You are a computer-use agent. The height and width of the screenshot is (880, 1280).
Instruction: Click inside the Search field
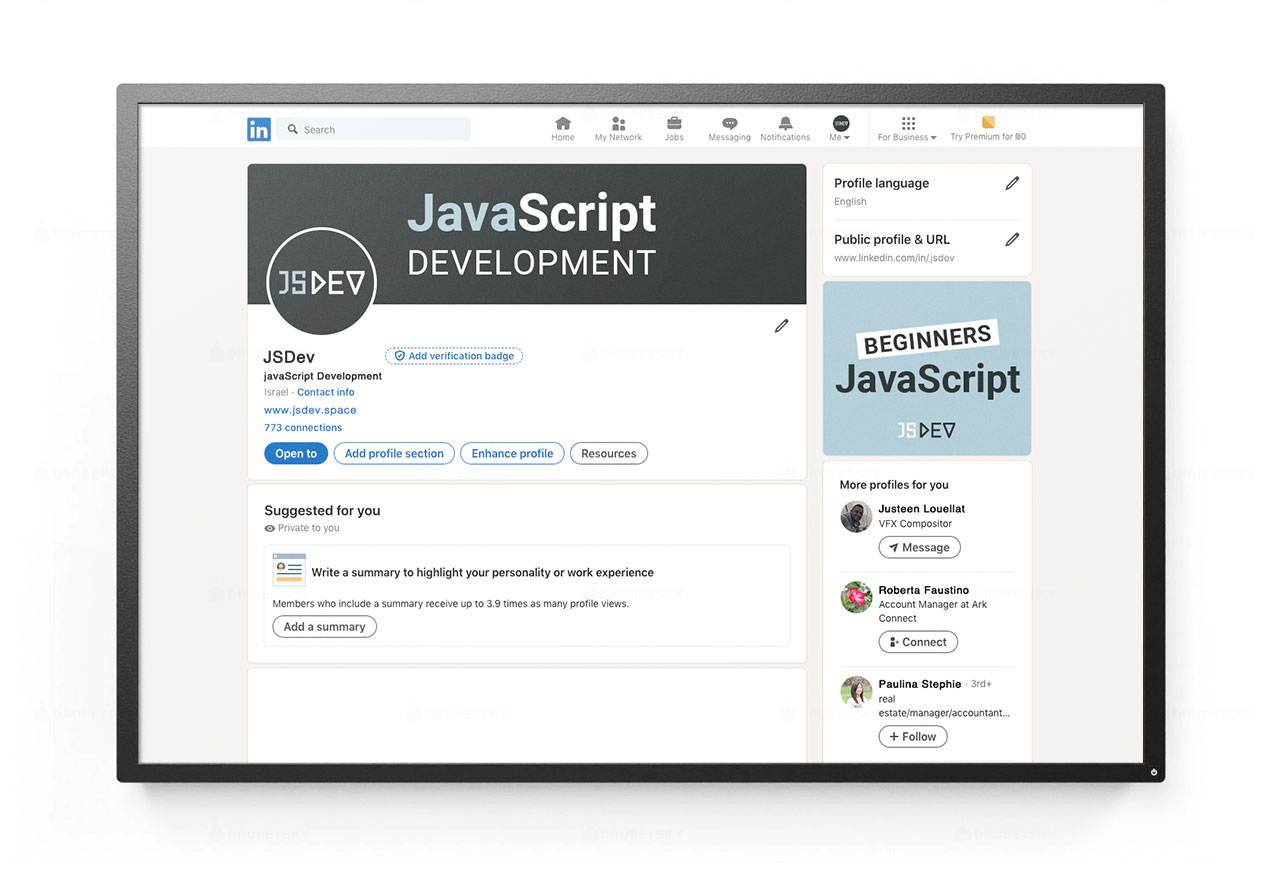click(x=374, y=129)
